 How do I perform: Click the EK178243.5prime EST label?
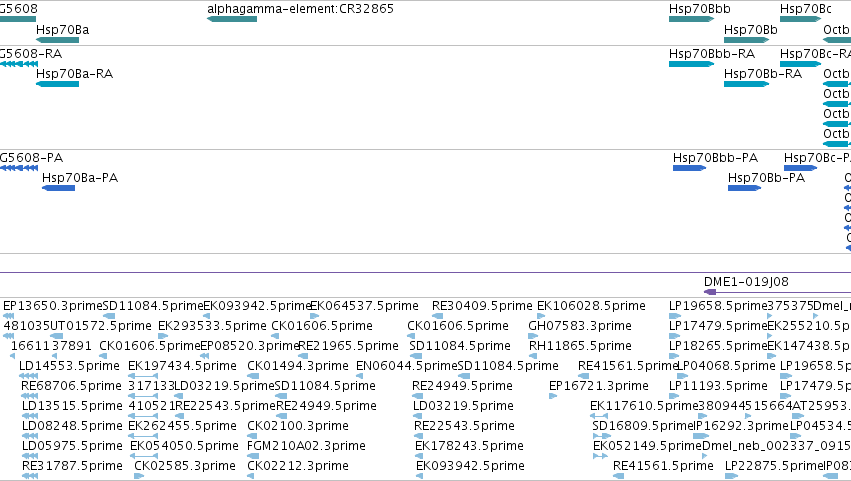click(469, 447)
